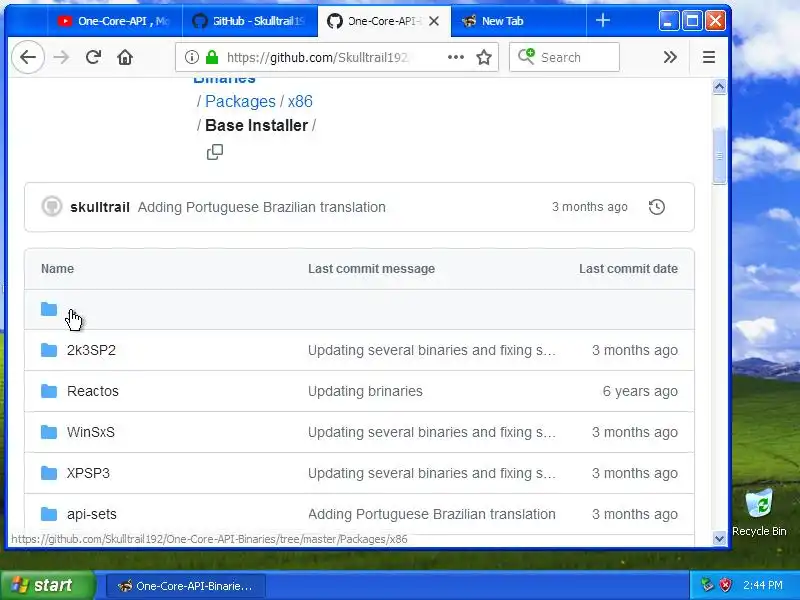Copy the path with the copy icon
Screen dimensions: 800x600
[x=215, y=152]
